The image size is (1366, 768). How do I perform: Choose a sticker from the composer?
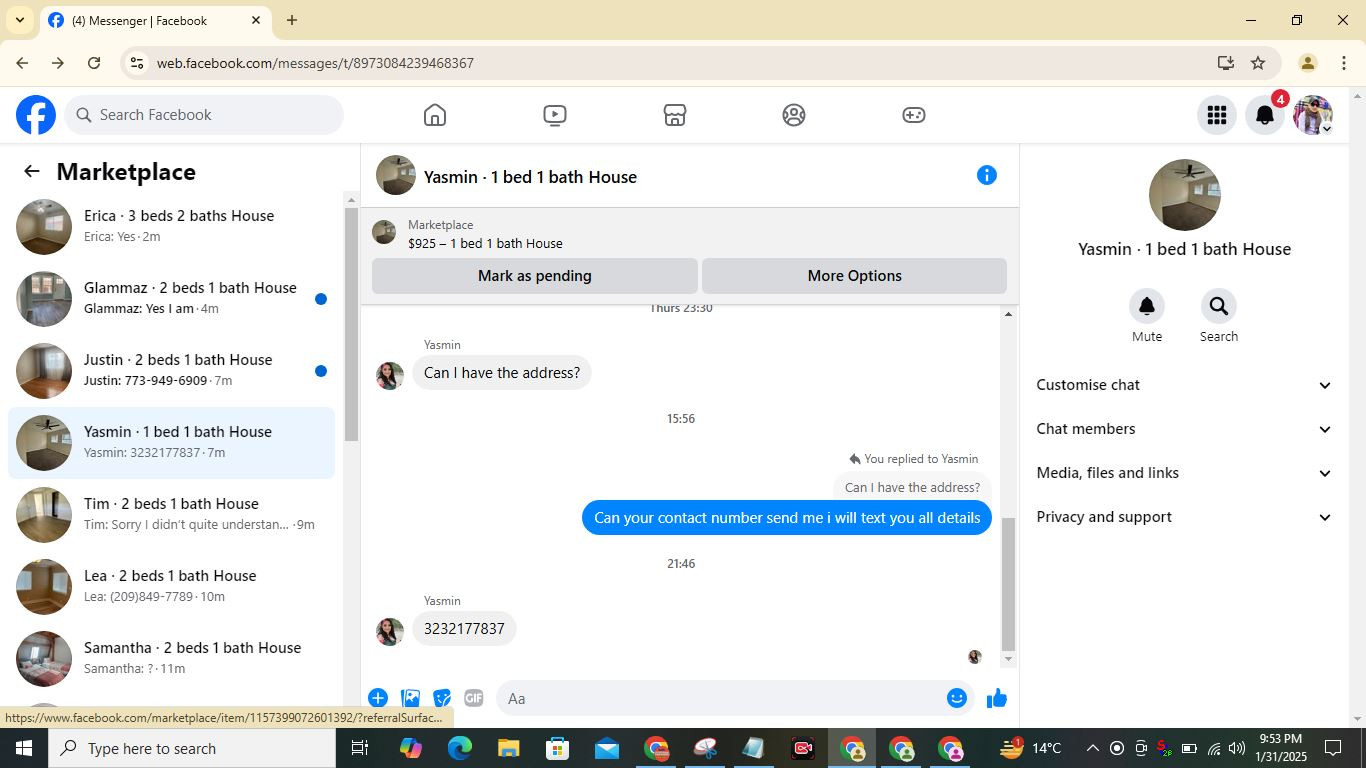(x=442, y=698)
